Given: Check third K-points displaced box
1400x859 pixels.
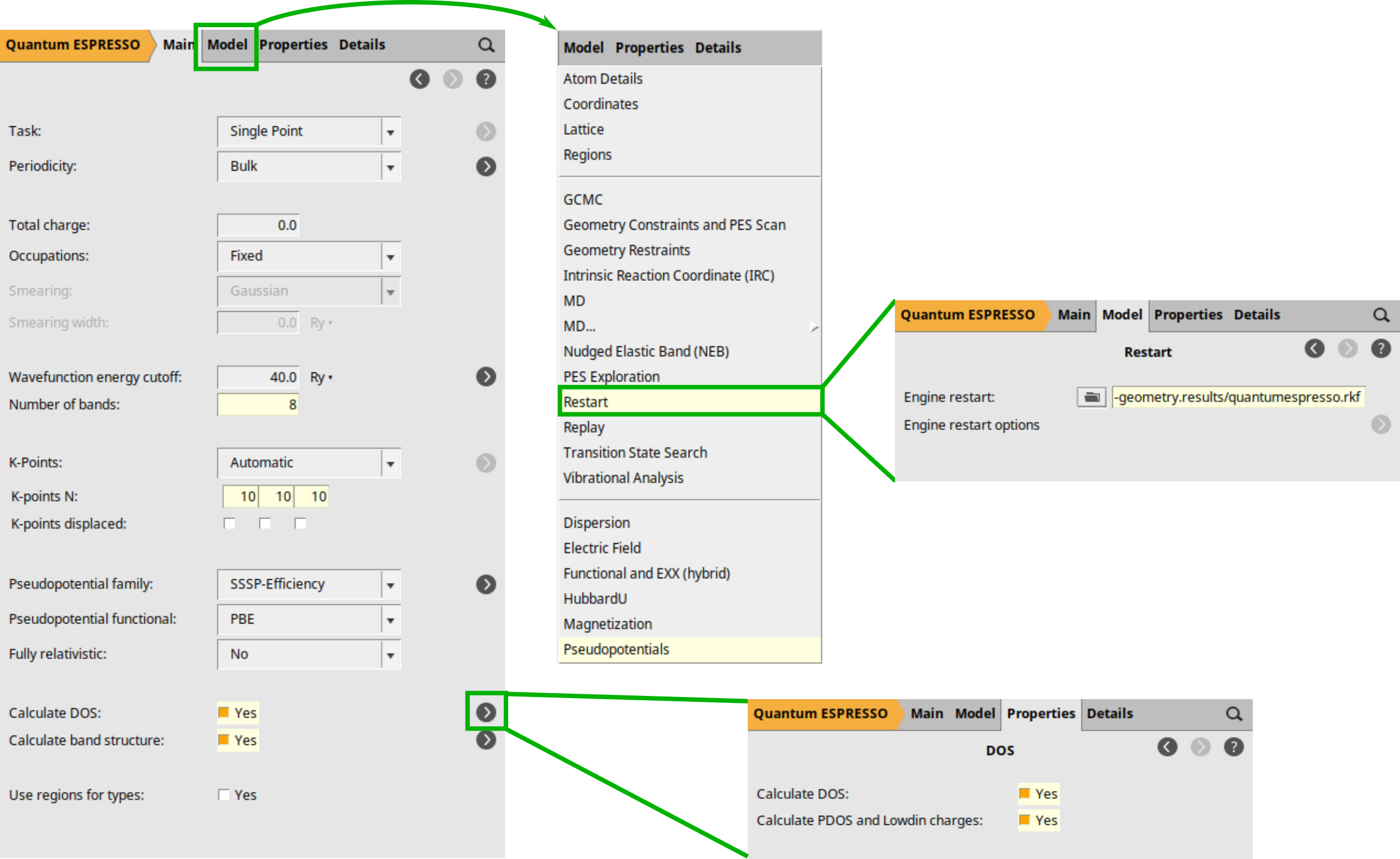Looking at the screenshot, I should point(300,523).
